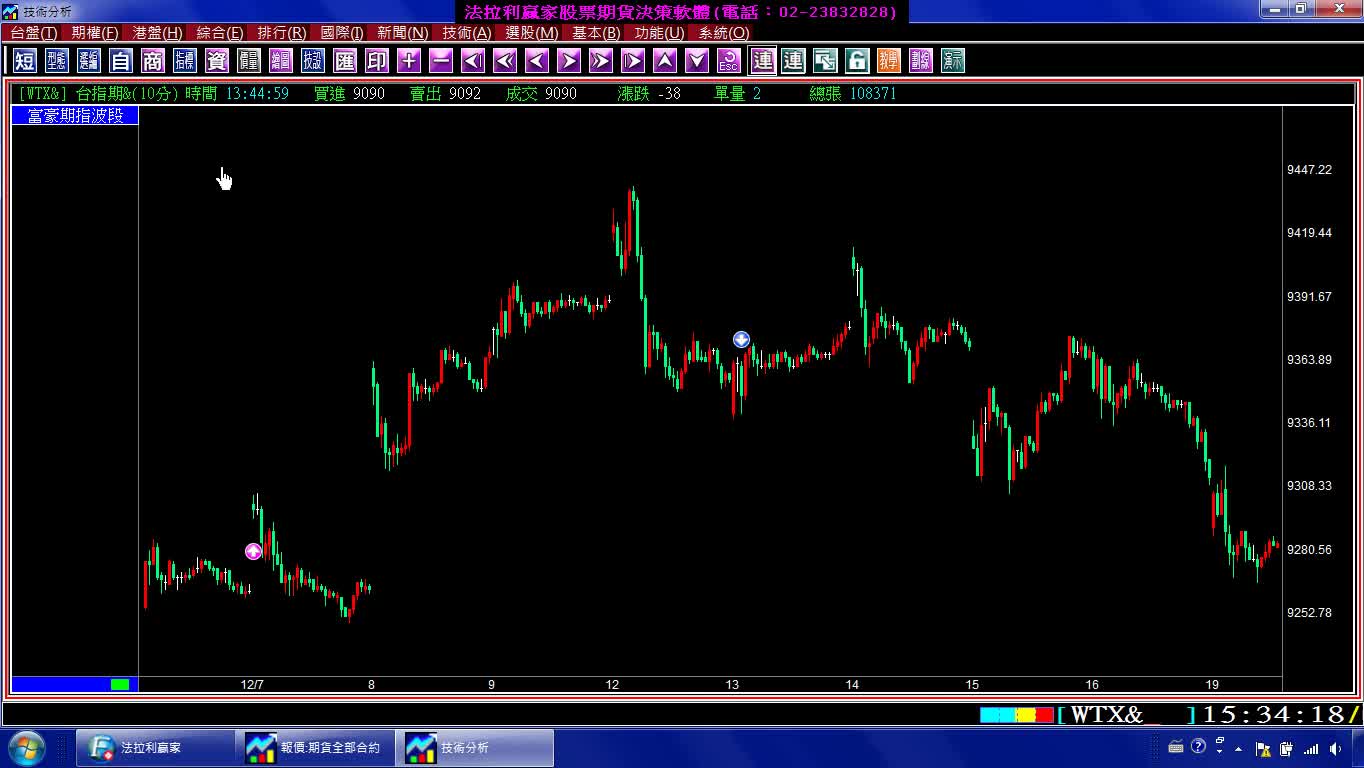Jump to last bar with right-end arrow
This screenshot has width=1364, height=768.
tap(633, 61)
